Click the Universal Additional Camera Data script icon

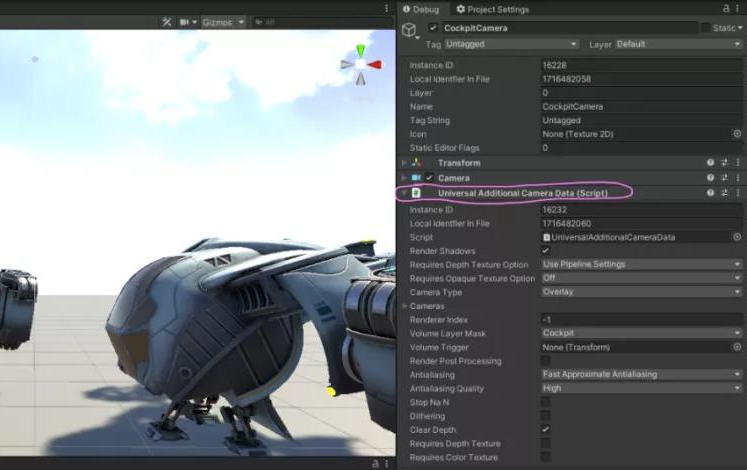pos(416,193)
